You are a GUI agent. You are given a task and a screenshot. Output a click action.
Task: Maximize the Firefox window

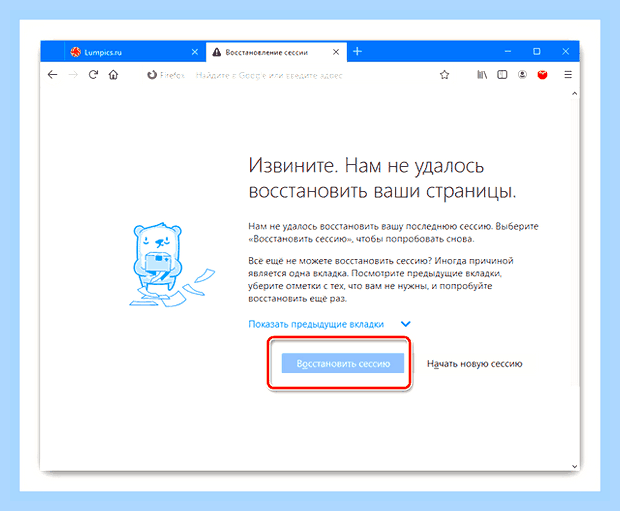[537, 51]
